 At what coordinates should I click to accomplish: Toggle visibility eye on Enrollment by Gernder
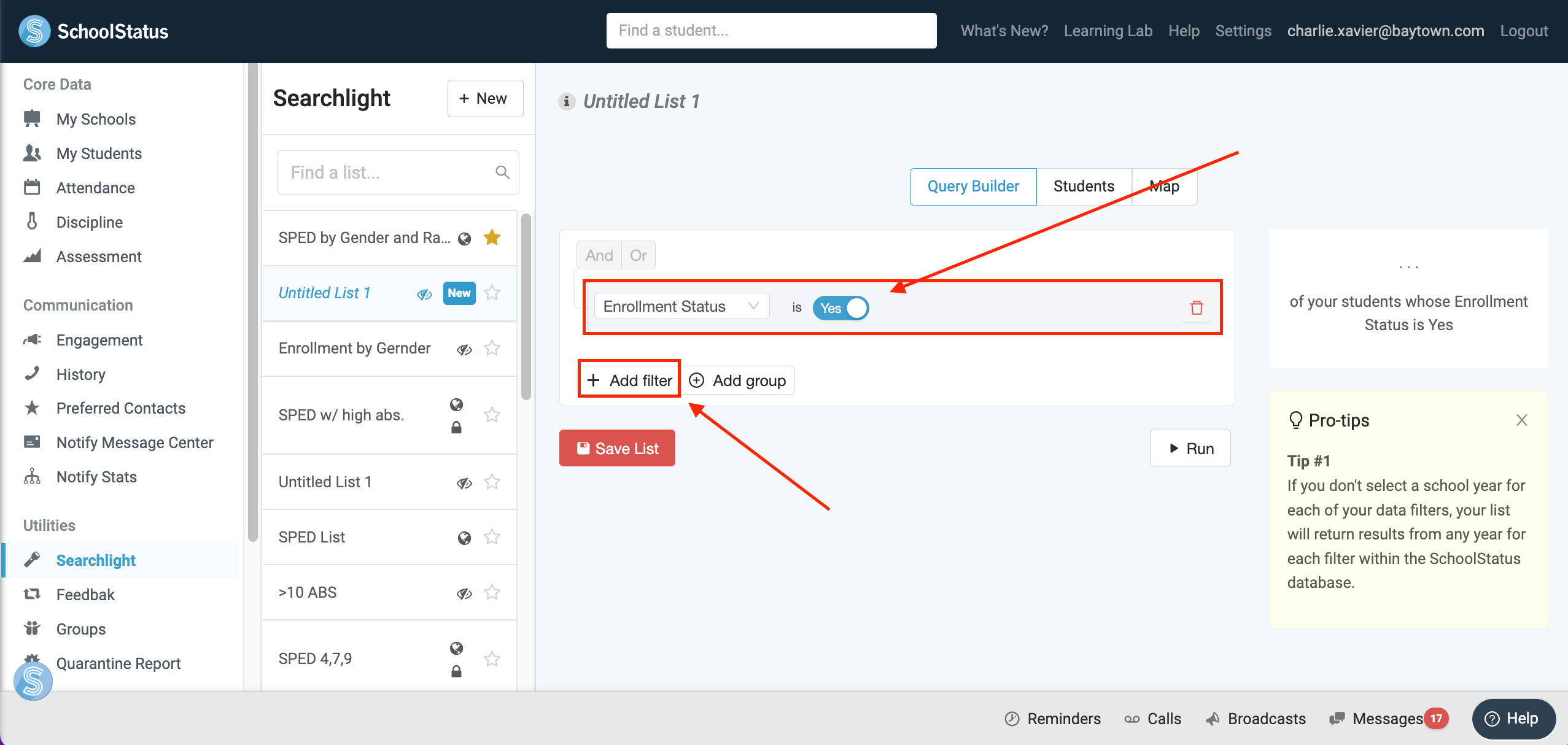(x=464, y=349)
